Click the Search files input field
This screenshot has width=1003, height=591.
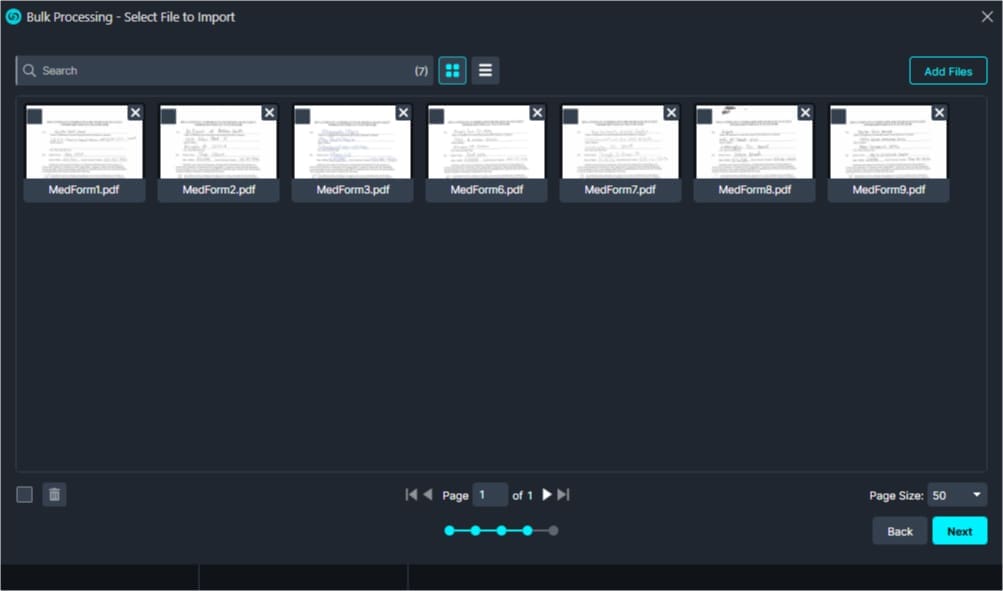[225, 71]
